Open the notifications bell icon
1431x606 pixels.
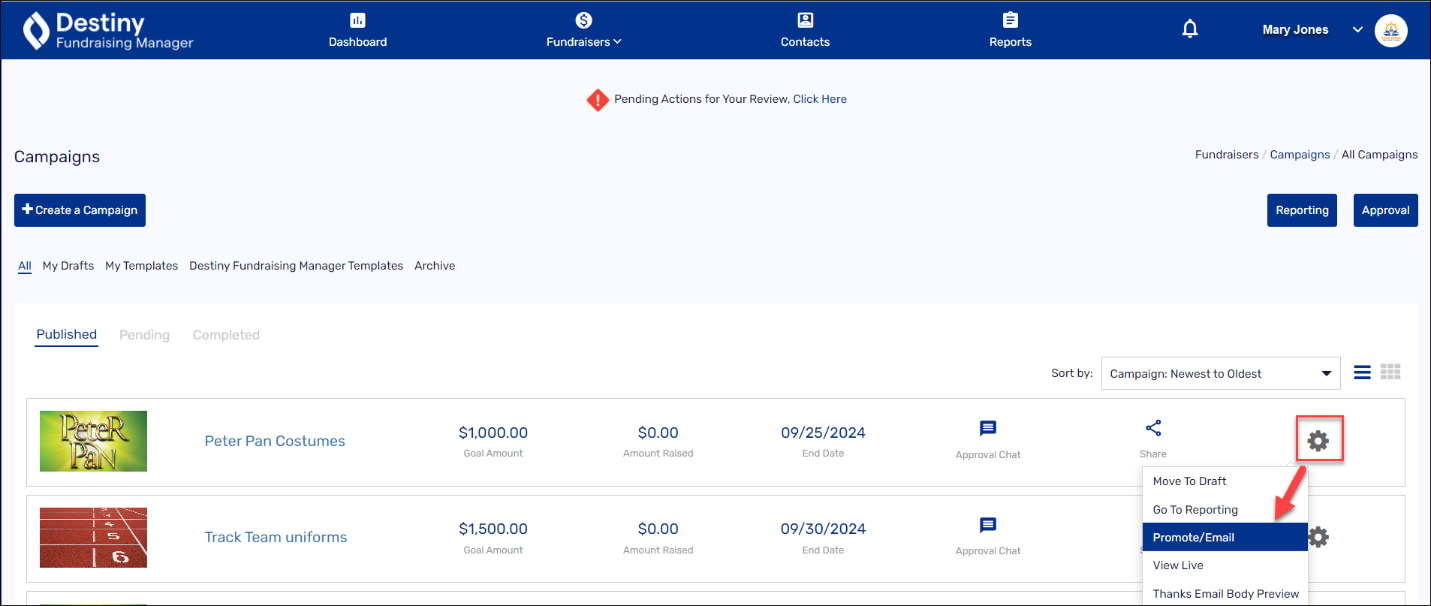coord(1190,30)
